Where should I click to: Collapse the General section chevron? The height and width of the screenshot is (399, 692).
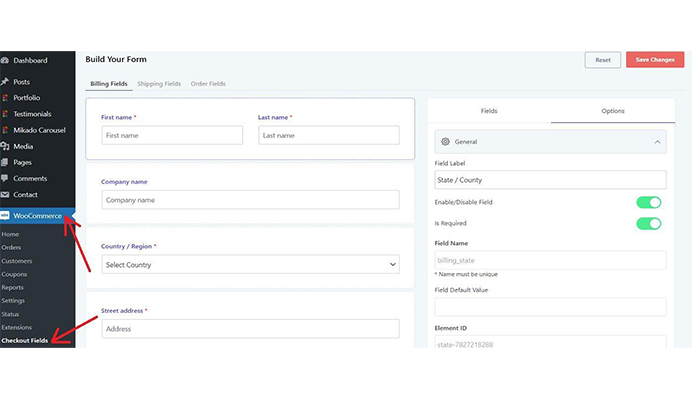[657, 142]
